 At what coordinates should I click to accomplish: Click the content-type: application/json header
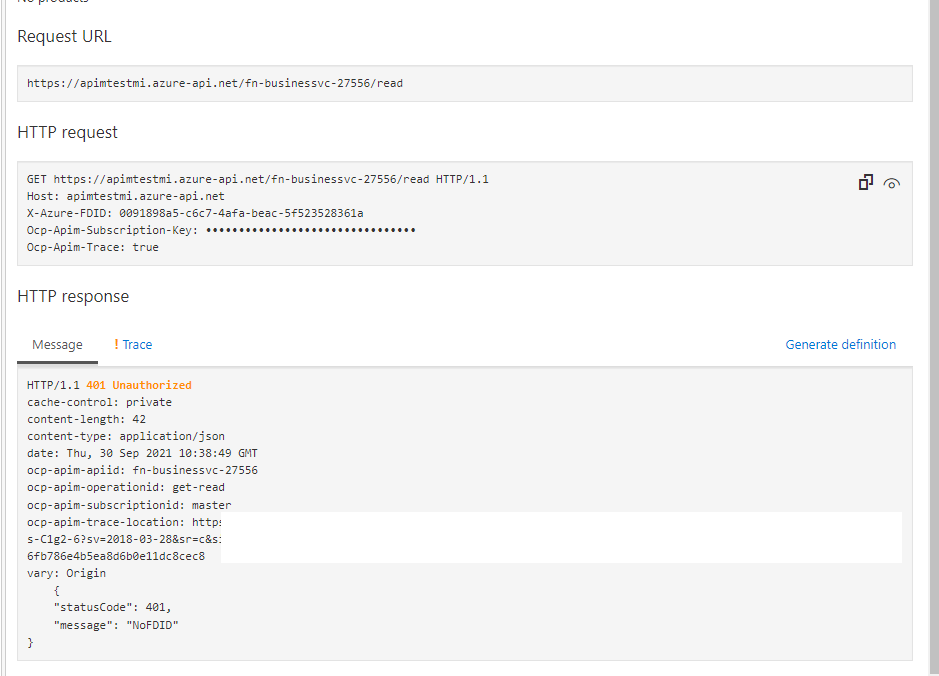pyautogui.click(x=126, y=436)
